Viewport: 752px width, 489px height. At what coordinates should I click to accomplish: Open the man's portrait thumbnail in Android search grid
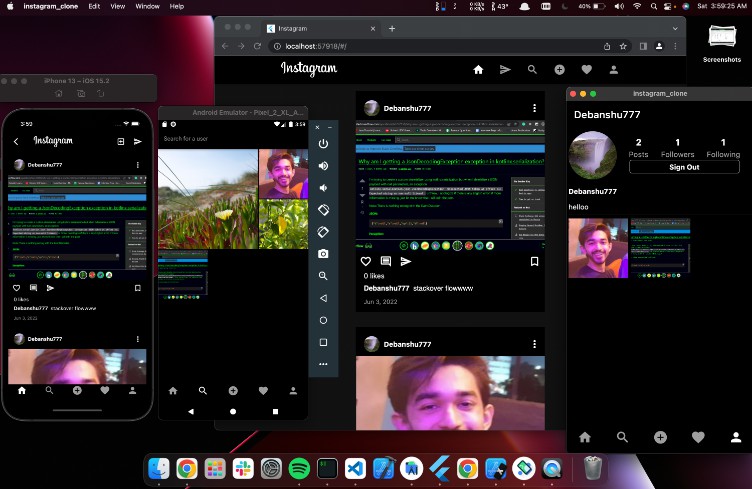click(283, 174)
